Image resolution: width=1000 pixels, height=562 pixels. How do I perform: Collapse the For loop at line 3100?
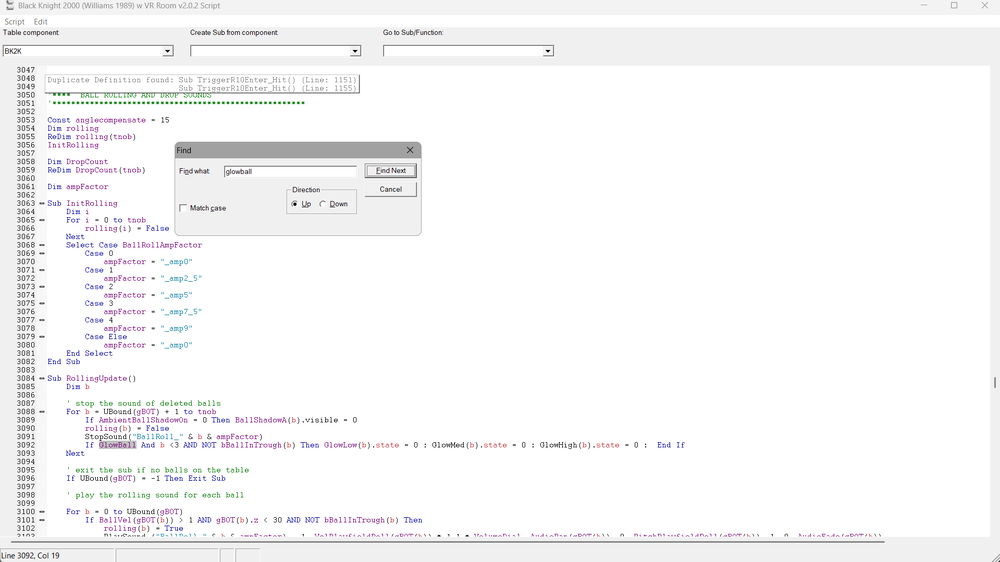coord(42,512)
